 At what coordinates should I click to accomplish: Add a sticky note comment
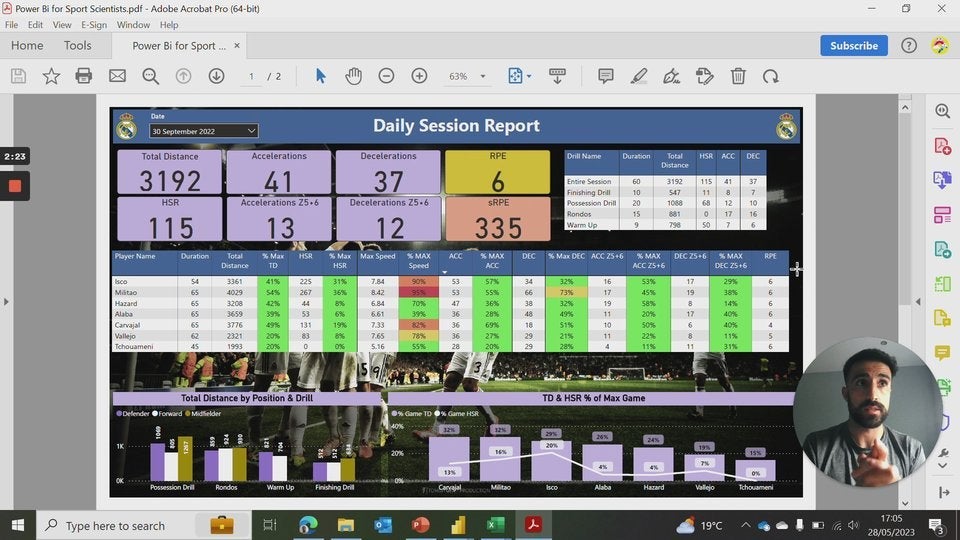point(606,76)
